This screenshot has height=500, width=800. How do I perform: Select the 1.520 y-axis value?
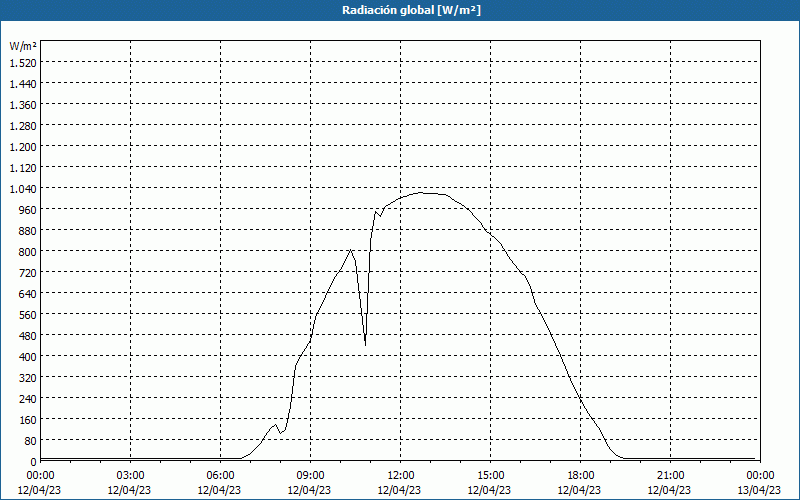click(x=23, y=63)
